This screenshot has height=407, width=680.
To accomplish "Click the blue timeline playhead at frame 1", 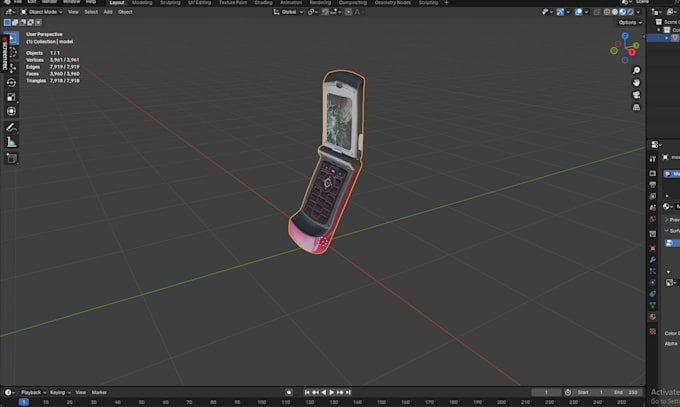I will coord(24,402).
